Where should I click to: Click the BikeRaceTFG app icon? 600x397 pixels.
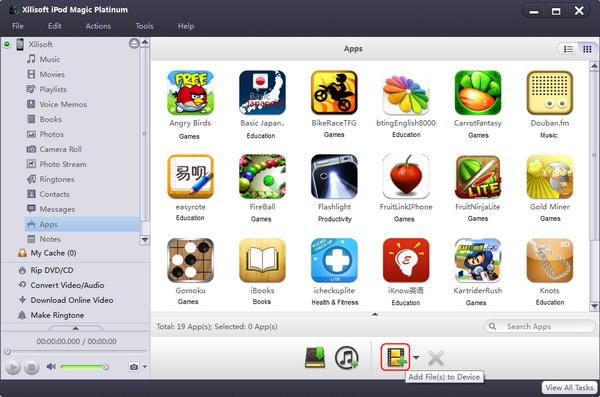[x=334, y=93]
